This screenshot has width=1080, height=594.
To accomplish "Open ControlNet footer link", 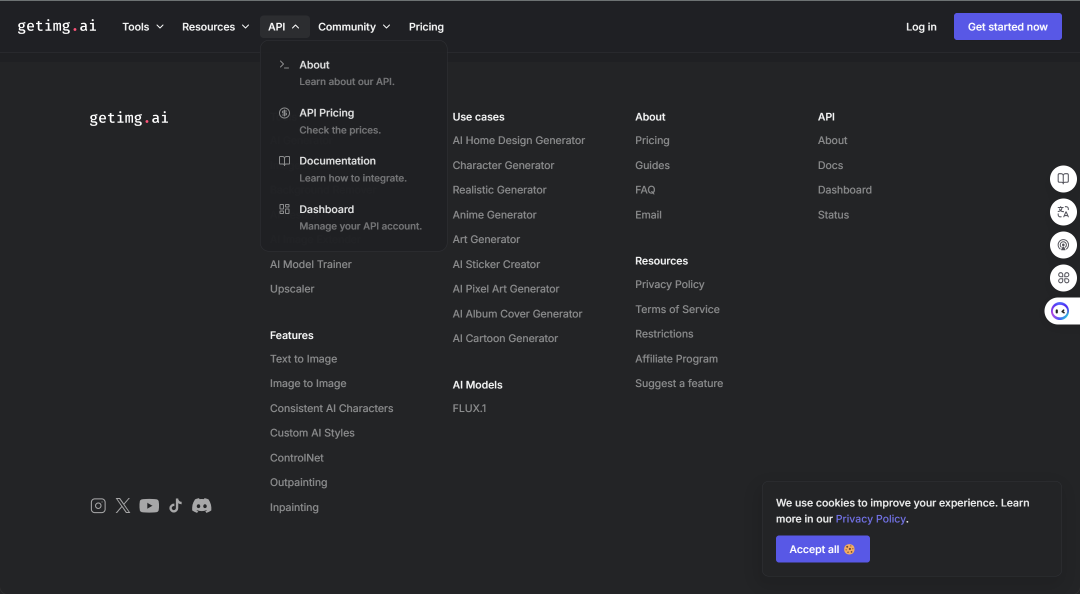I will coord(297,458).
